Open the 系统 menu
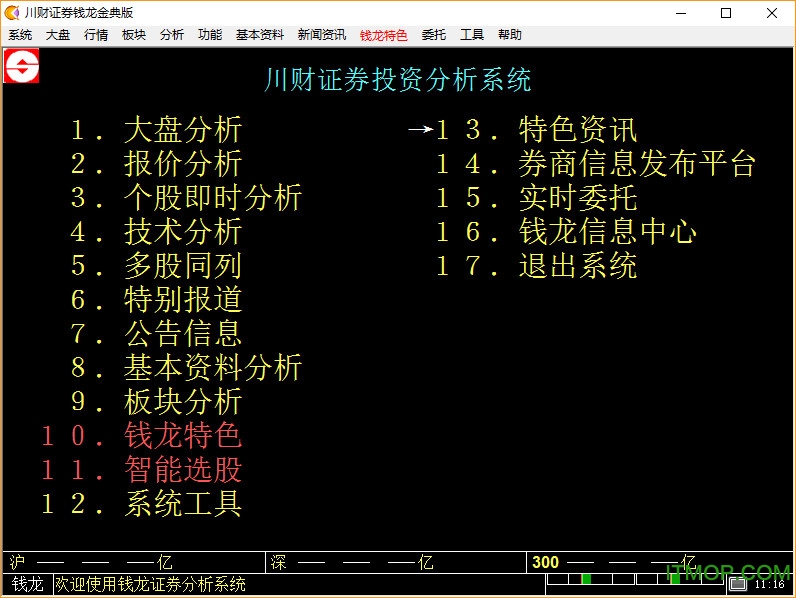The width and height of the screenshot is (796, 598). coord(20,35)
